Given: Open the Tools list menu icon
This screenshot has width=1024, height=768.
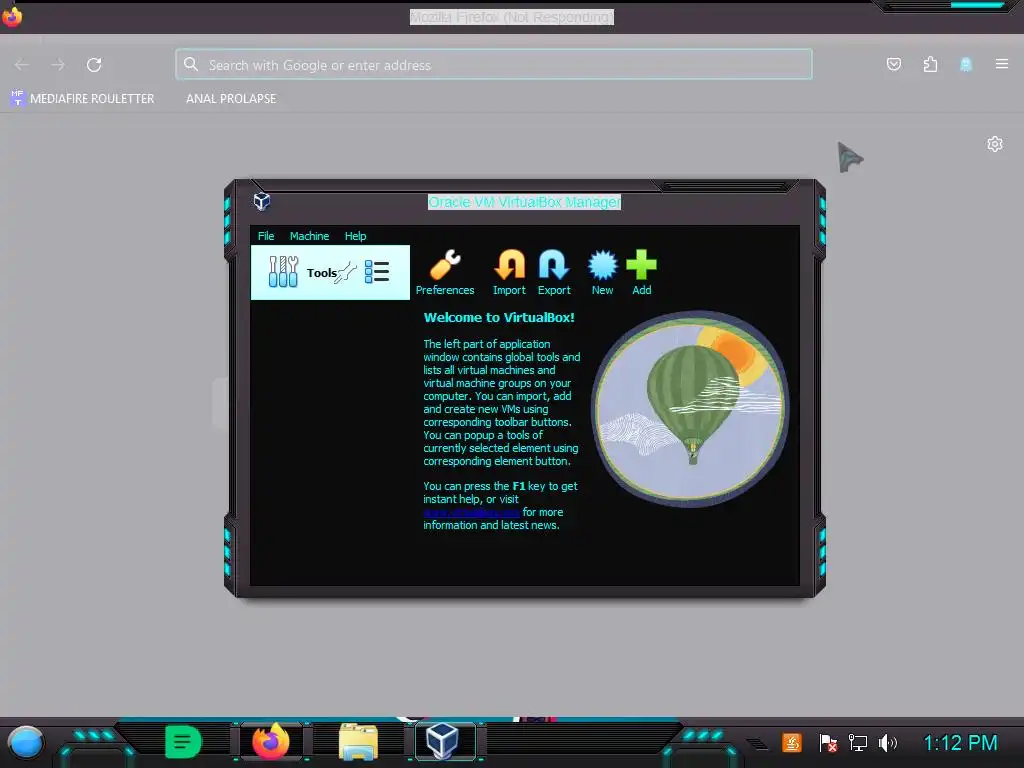Looking at the screenshot, I should coord(377,272).
